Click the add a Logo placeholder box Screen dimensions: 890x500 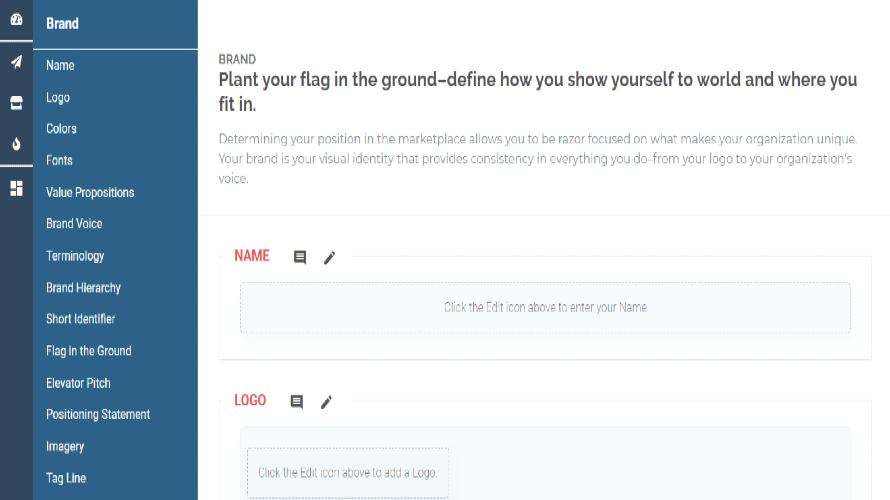[x=347, y=473]
